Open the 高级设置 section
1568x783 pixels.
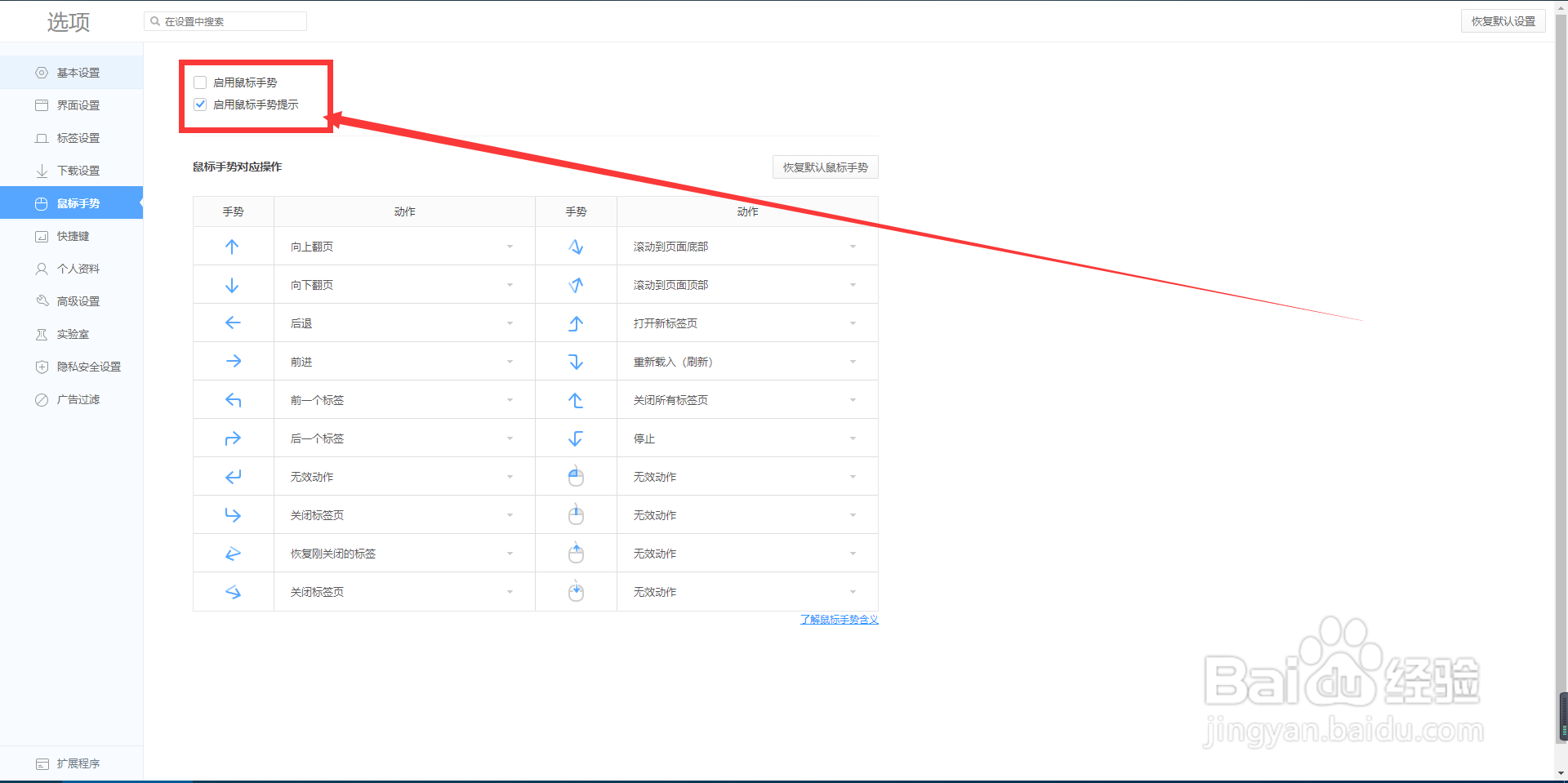[71, 301]
